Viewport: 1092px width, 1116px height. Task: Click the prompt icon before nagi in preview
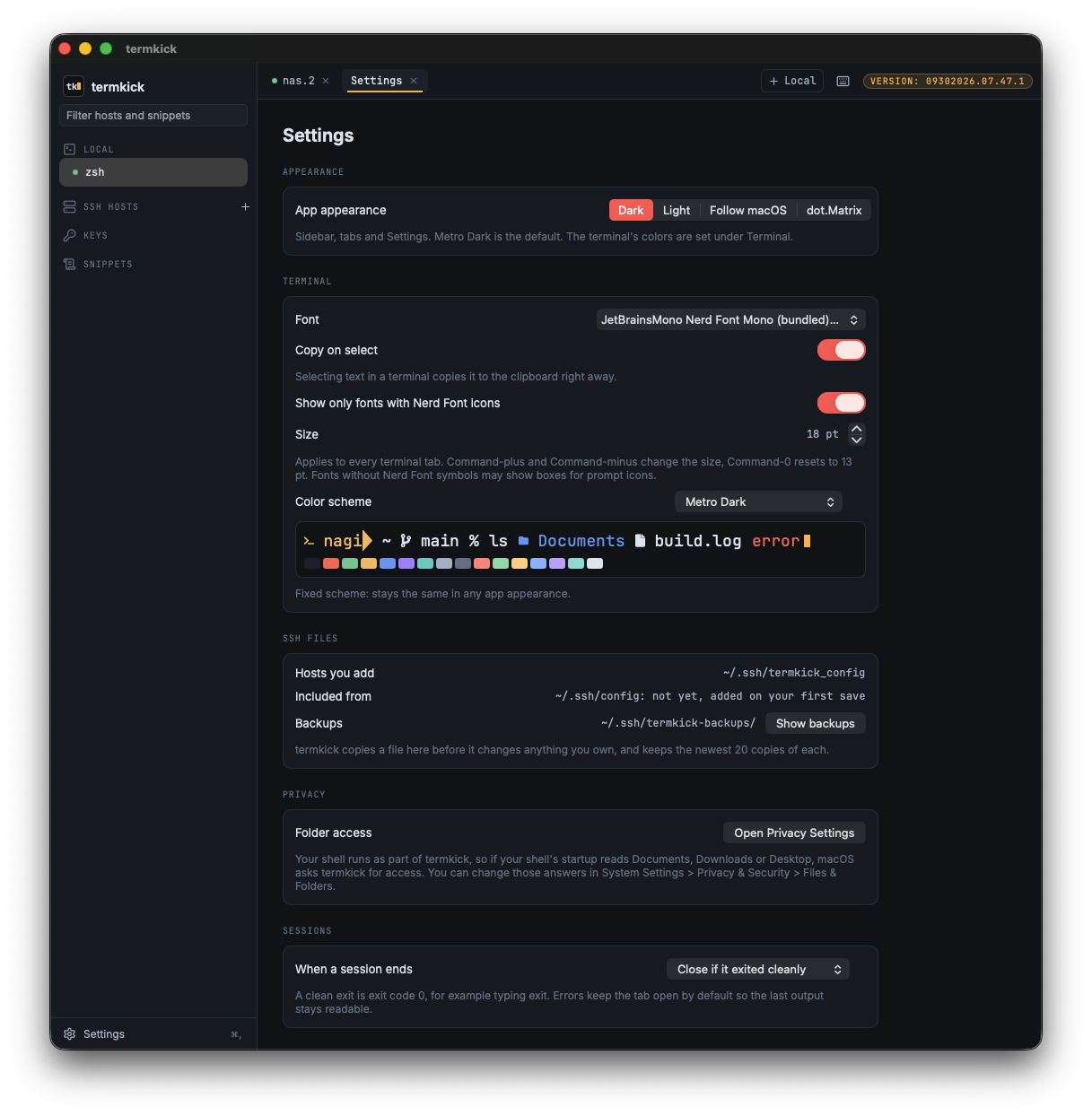(x=309, y=541)
